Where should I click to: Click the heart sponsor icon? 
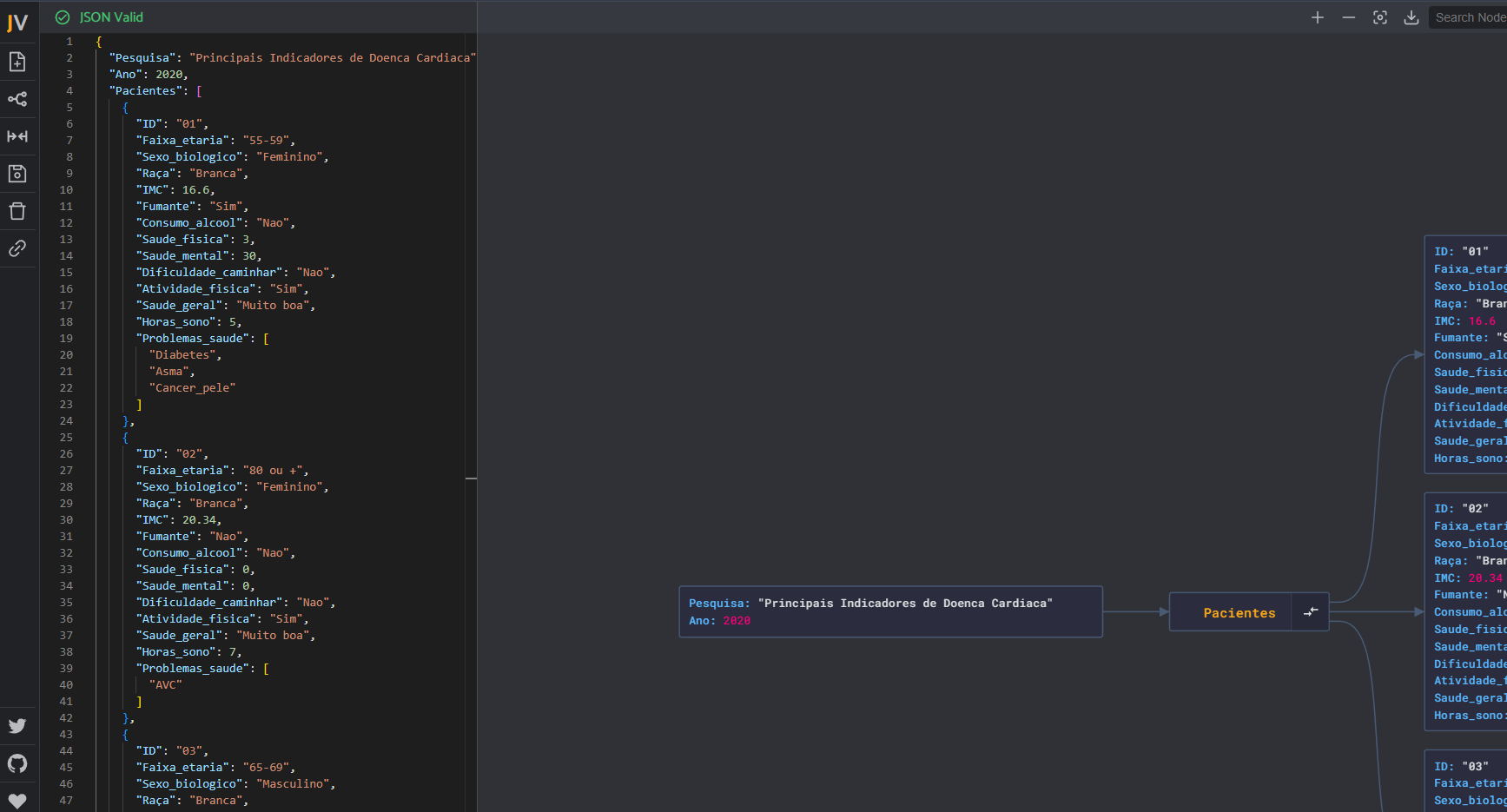pyautogui.click(x=17, y=800)
